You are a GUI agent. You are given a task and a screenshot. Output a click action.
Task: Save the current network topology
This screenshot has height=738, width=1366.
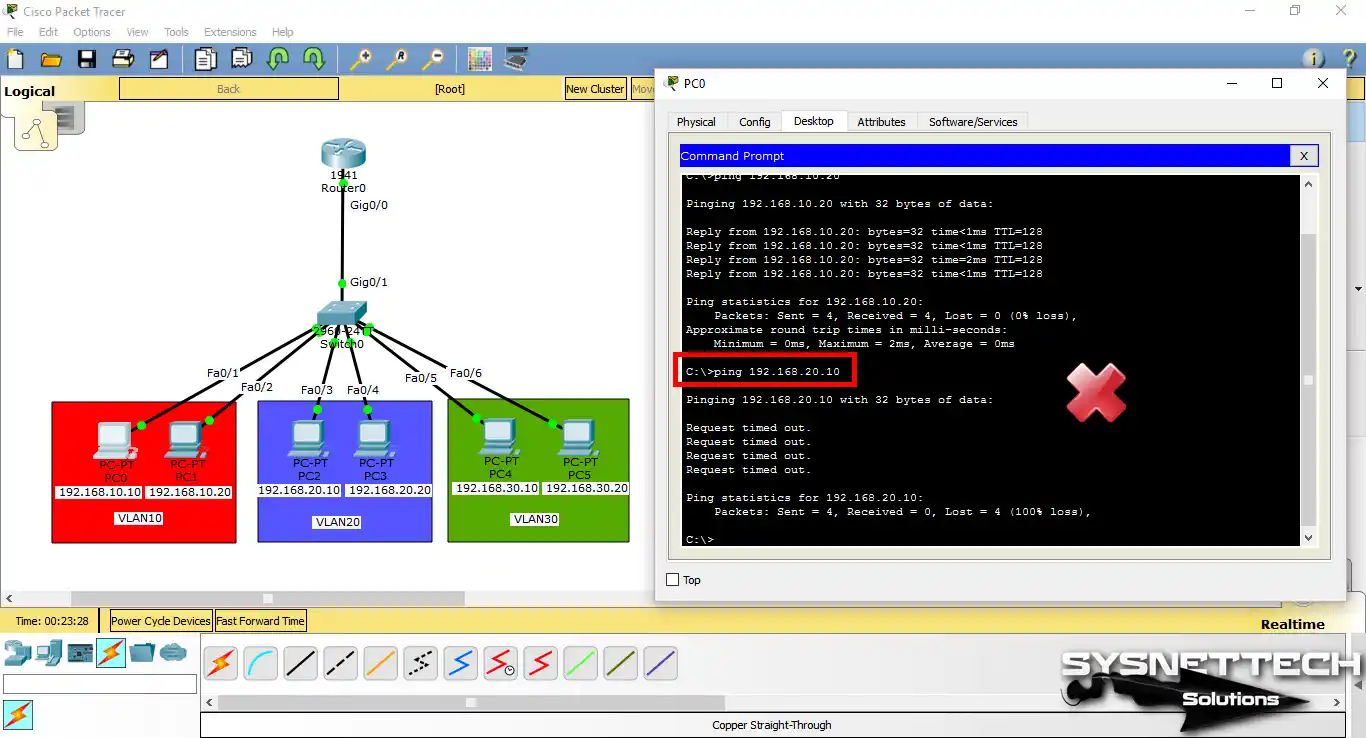click(x=87, y=58)
